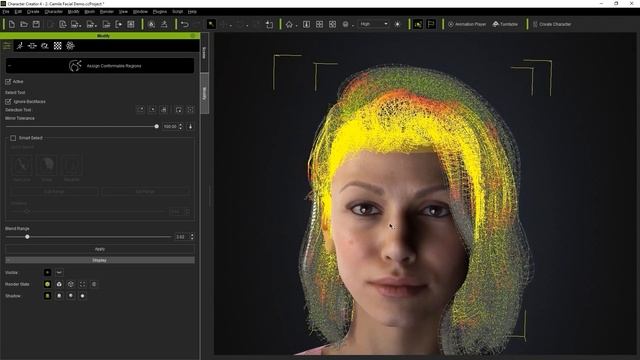Screen dimensions: 640x360
Task: Toggle the first Visible state button
Action: click(47, 272)
